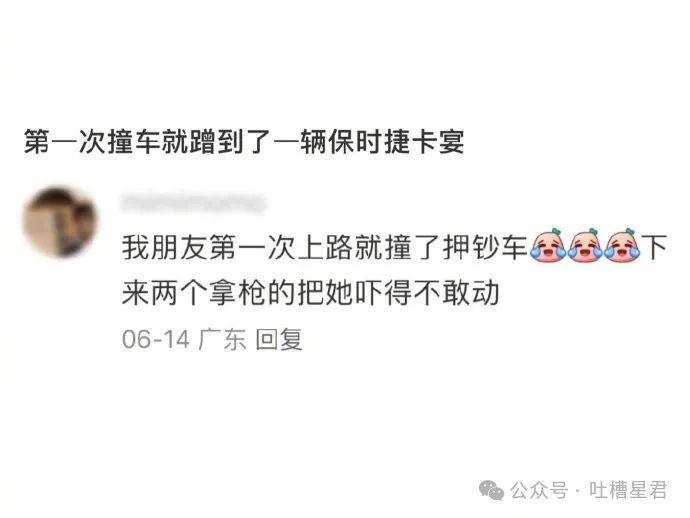Open the 吐槽星君 account name
This screenshot has width=690, height=518.
(628, 490)
